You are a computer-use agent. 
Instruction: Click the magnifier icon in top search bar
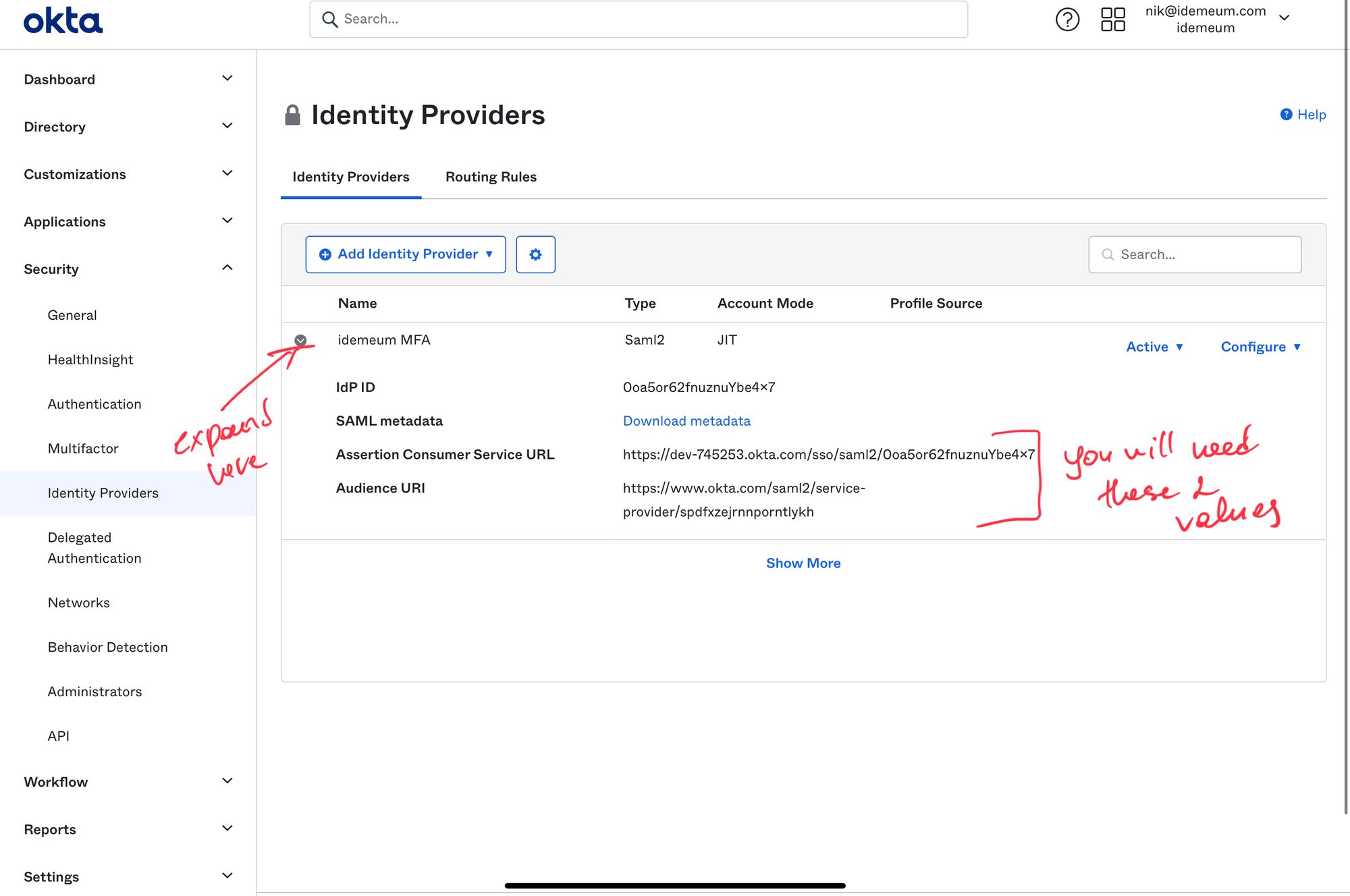click(329, 19)
